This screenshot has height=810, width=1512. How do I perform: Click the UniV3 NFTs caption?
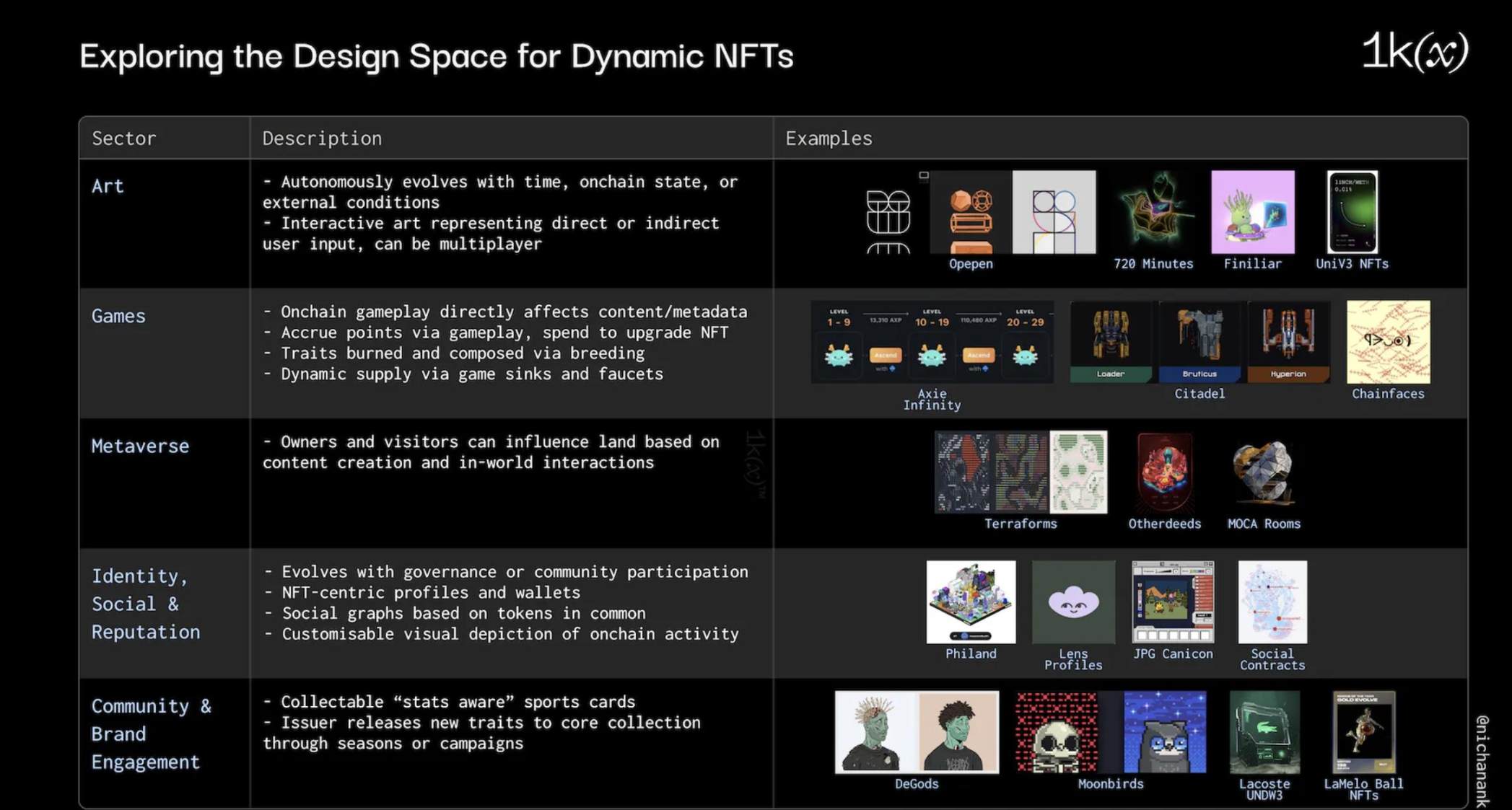1352,264
